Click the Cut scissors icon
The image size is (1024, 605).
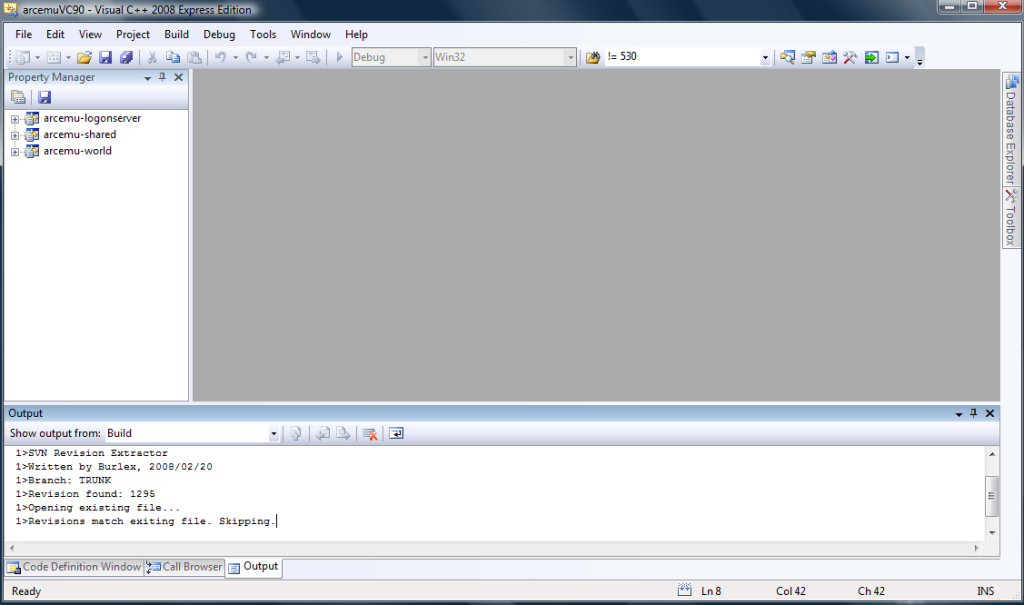tap(152, 57)
